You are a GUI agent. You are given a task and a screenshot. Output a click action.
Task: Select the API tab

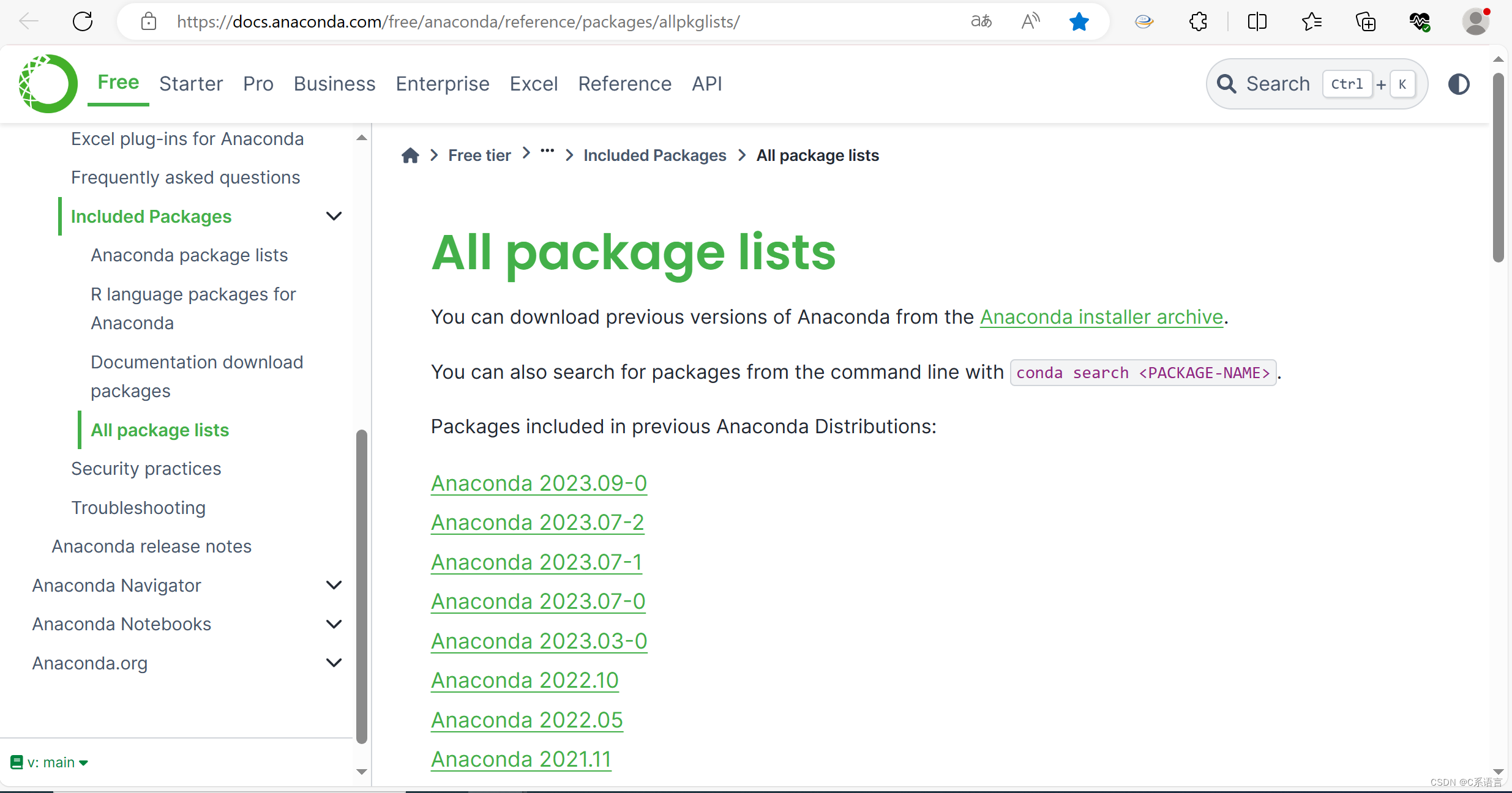[x=707, y=84]
